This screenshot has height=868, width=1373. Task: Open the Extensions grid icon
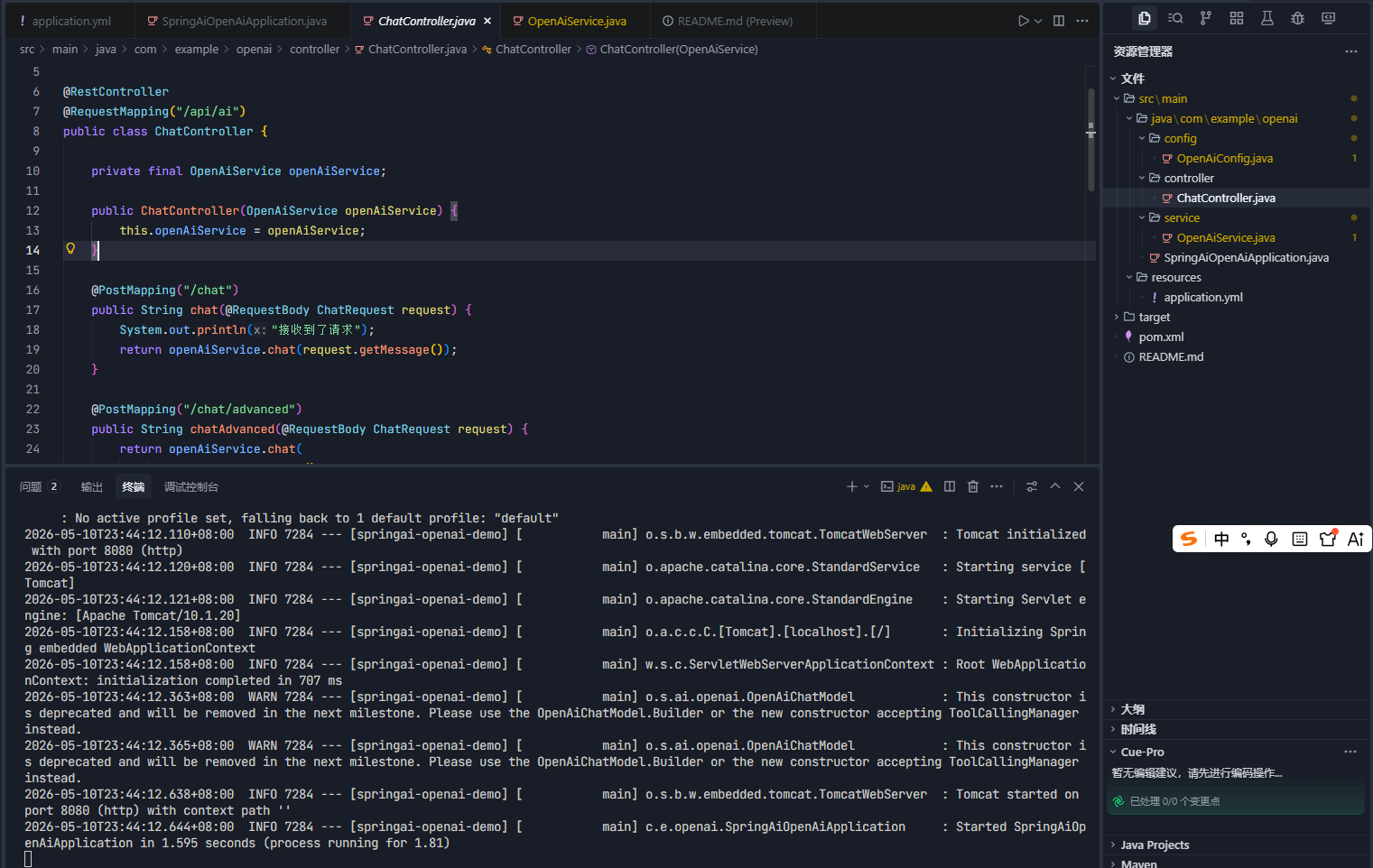tap(1237, 18)
